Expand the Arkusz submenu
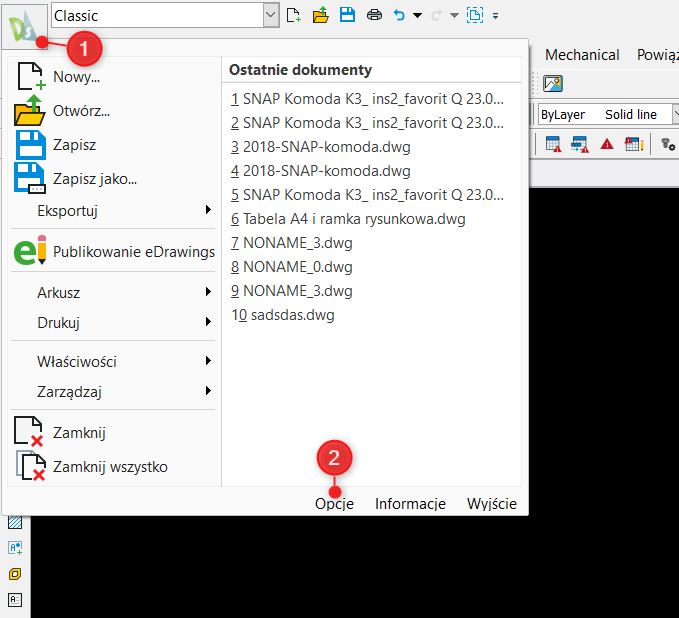The height and width of the screenshot is (618, 679). click(113, 292)
